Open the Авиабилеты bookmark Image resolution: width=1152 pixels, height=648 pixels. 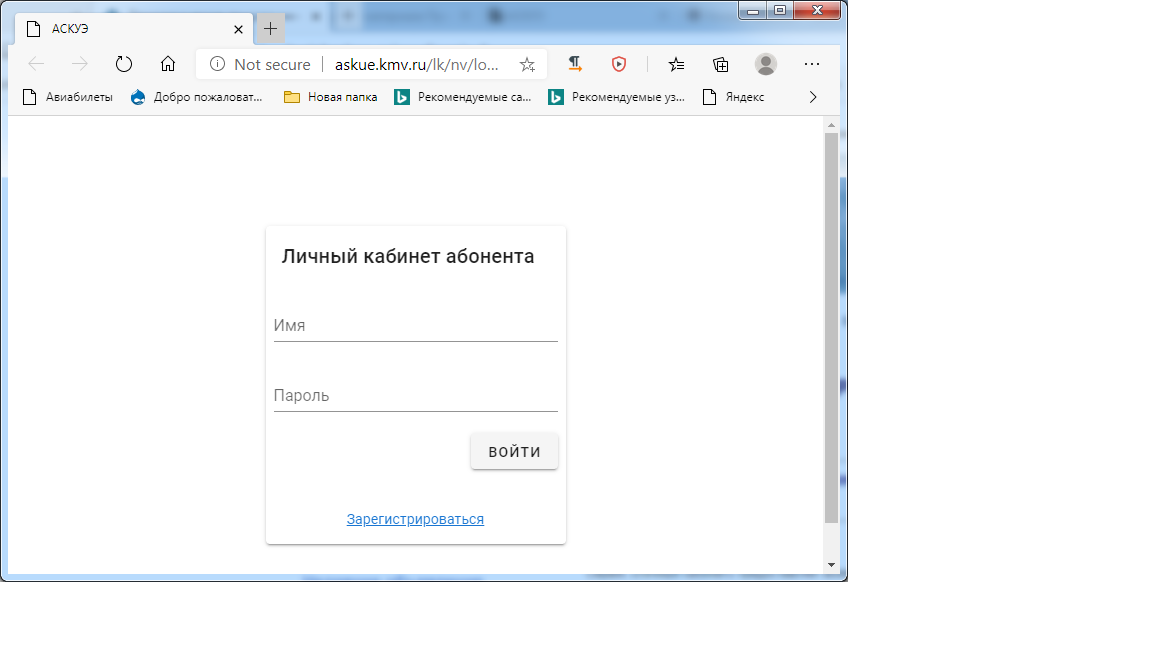tap(68, 97)
